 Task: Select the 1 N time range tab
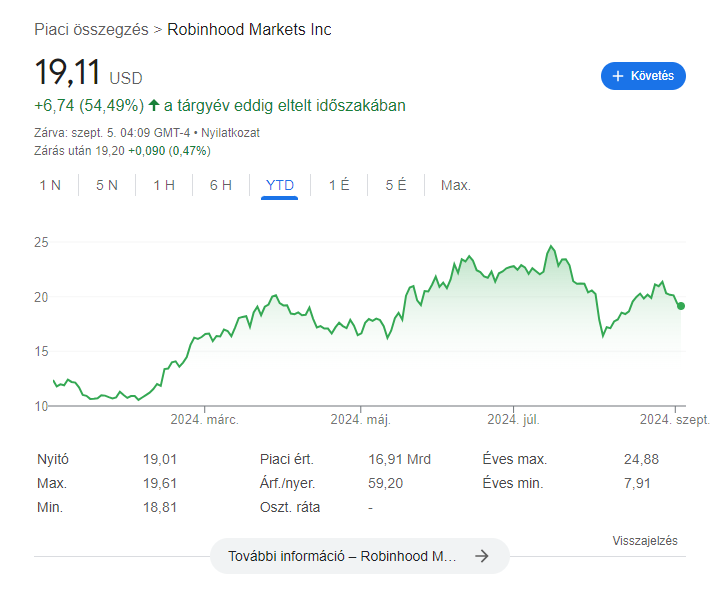[x=50, y=185]
